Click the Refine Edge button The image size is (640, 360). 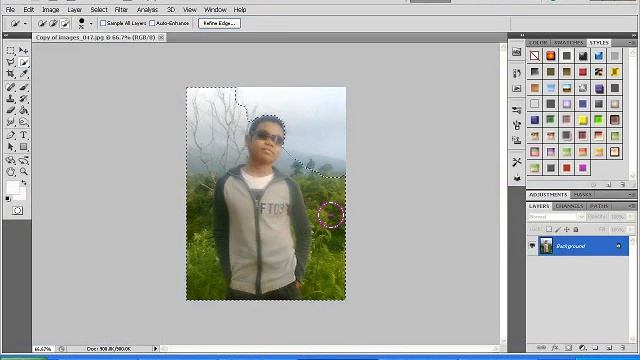click(220, 23)
